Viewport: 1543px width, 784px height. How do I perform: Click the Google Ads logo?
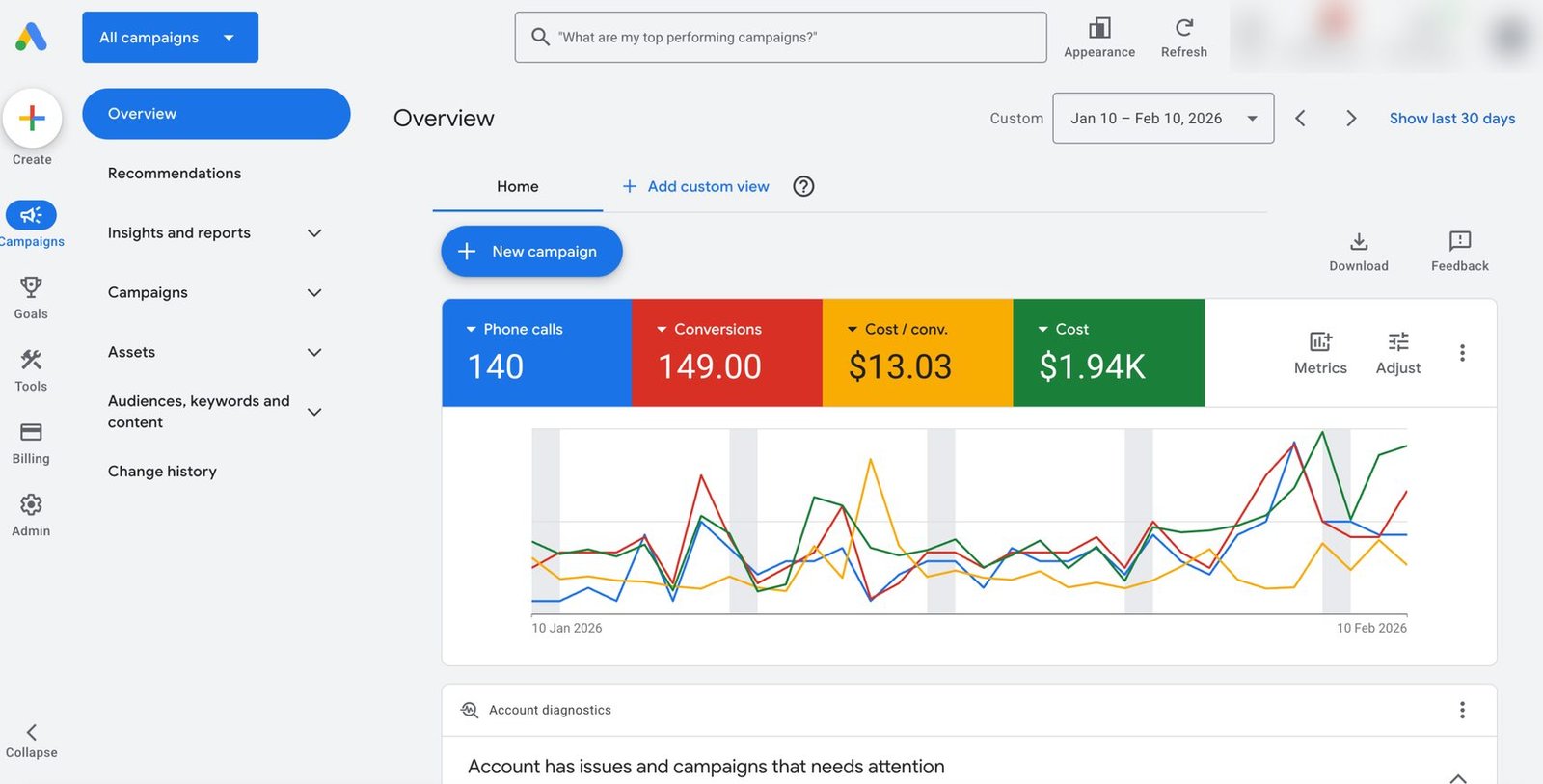coord(31,37)
